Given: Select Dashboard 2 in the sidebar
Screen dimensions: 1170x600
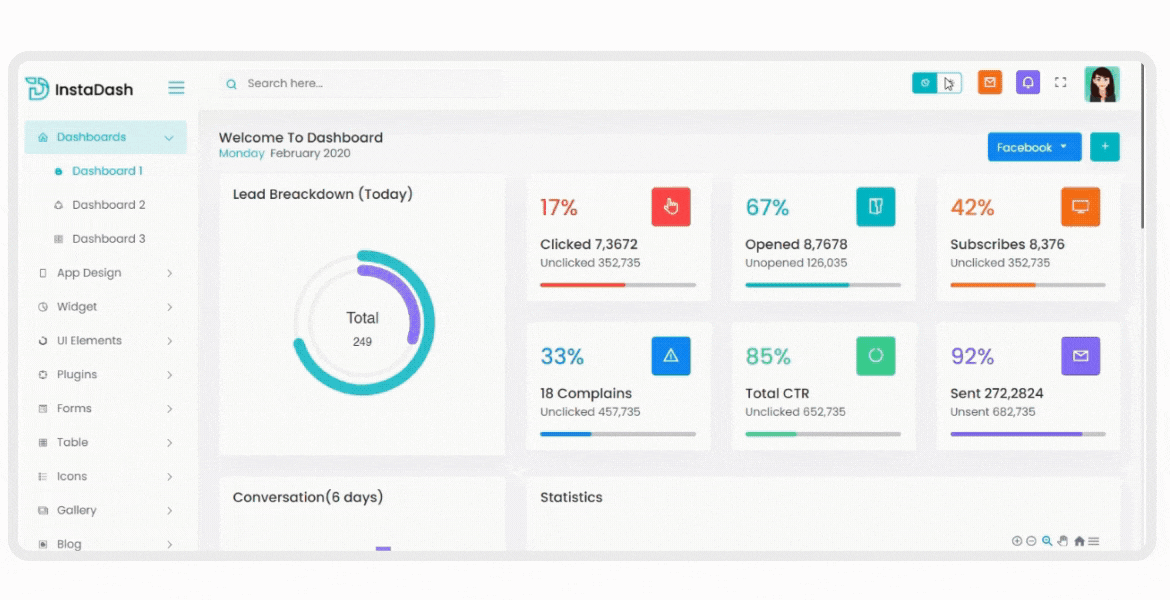Looking at the screenshot, I should (108, 205).
